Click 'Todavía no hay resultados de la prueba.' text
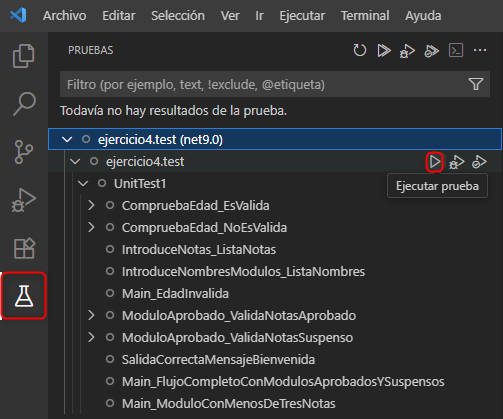 pyautogui.click(x=173, y=111)
